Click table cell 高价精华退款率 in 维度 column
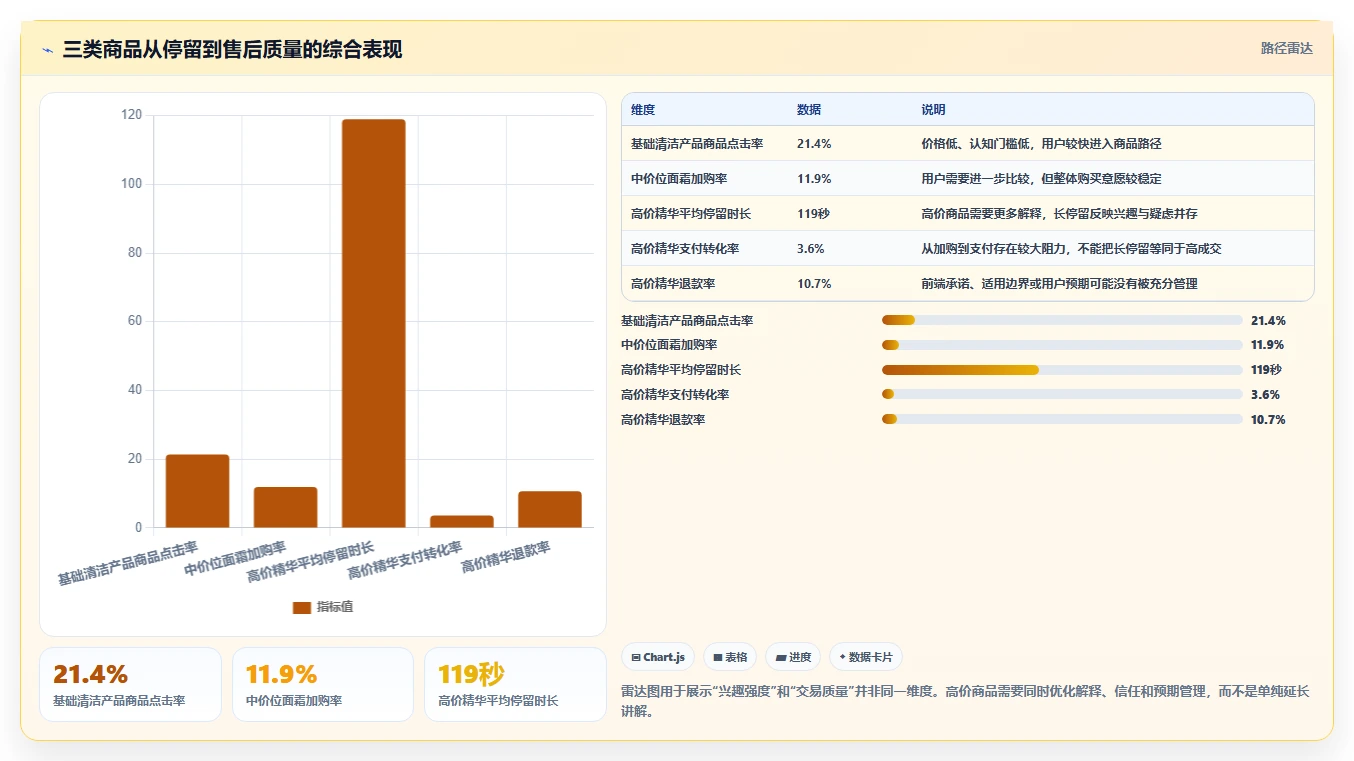The height and width of the screenshot is (761, 1354). pyautogui.click(x=673, y=284)
